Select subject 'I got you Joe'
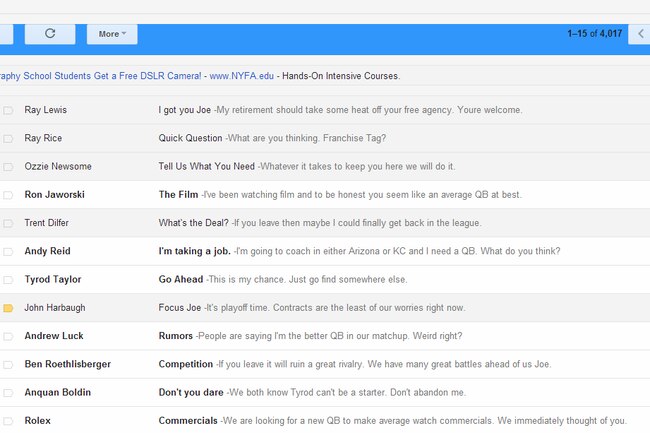Viewport: 650px width, 433px height. pos(184,110)
